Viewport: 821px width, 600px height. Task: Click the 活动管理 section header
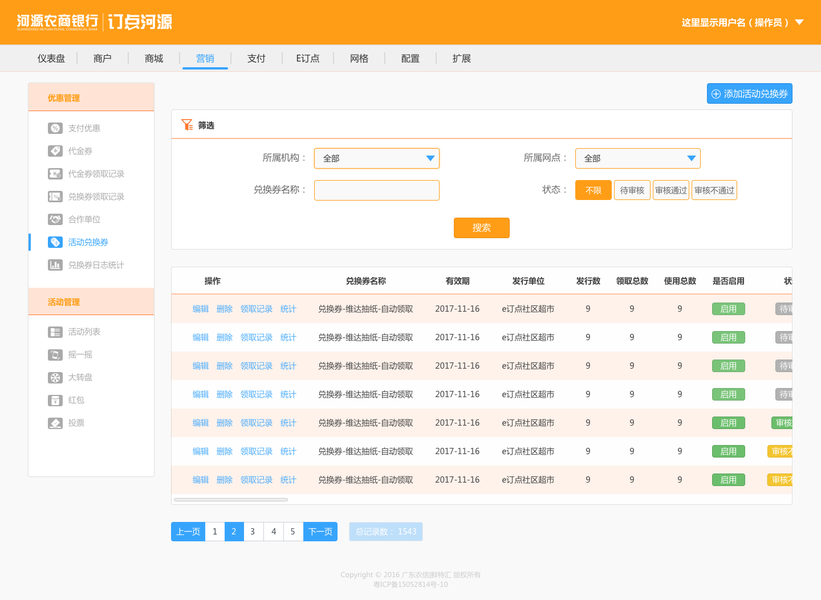(91, 302)
